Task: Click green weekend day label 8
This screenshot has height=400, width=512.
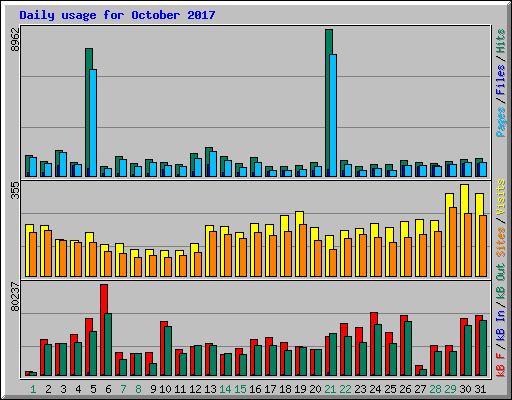Action: point(138,389)
